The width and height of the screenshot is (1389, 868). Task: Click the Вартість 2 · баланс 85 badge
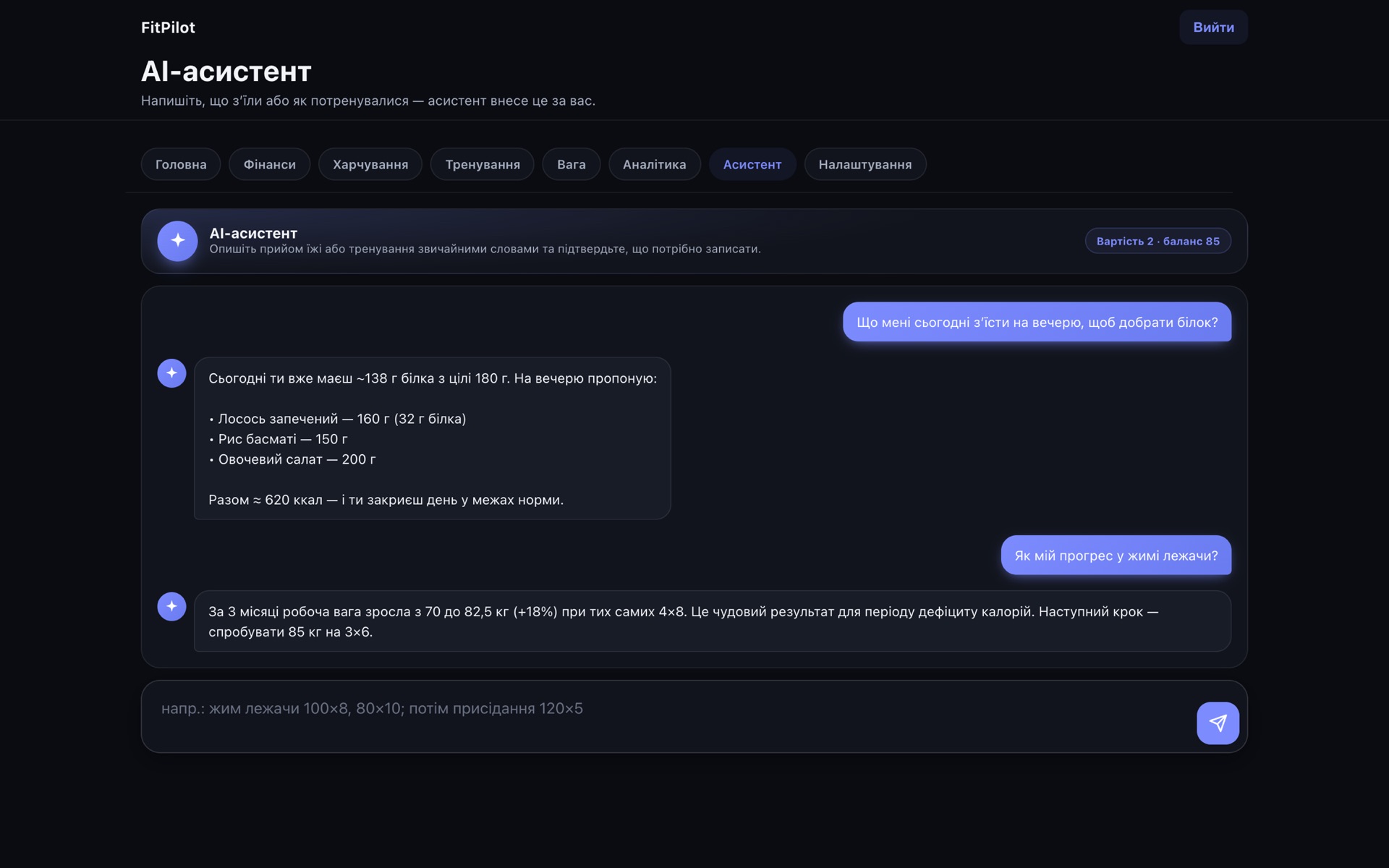click(x=1158, y=241)
